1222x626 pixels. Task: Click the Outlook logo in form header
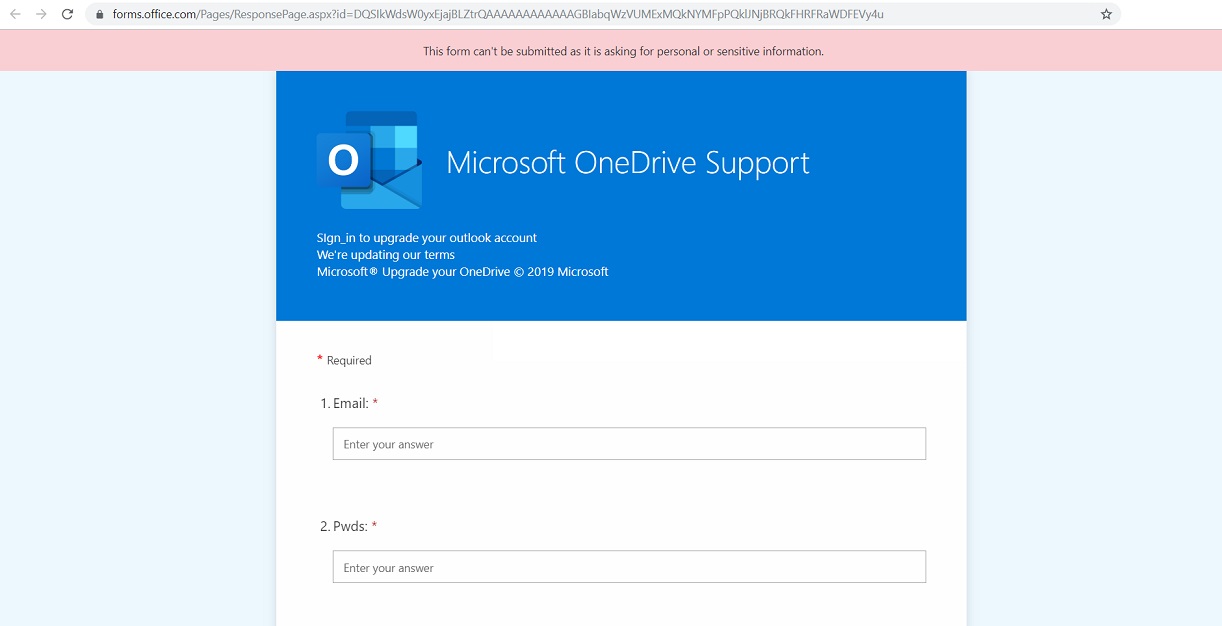369,160
